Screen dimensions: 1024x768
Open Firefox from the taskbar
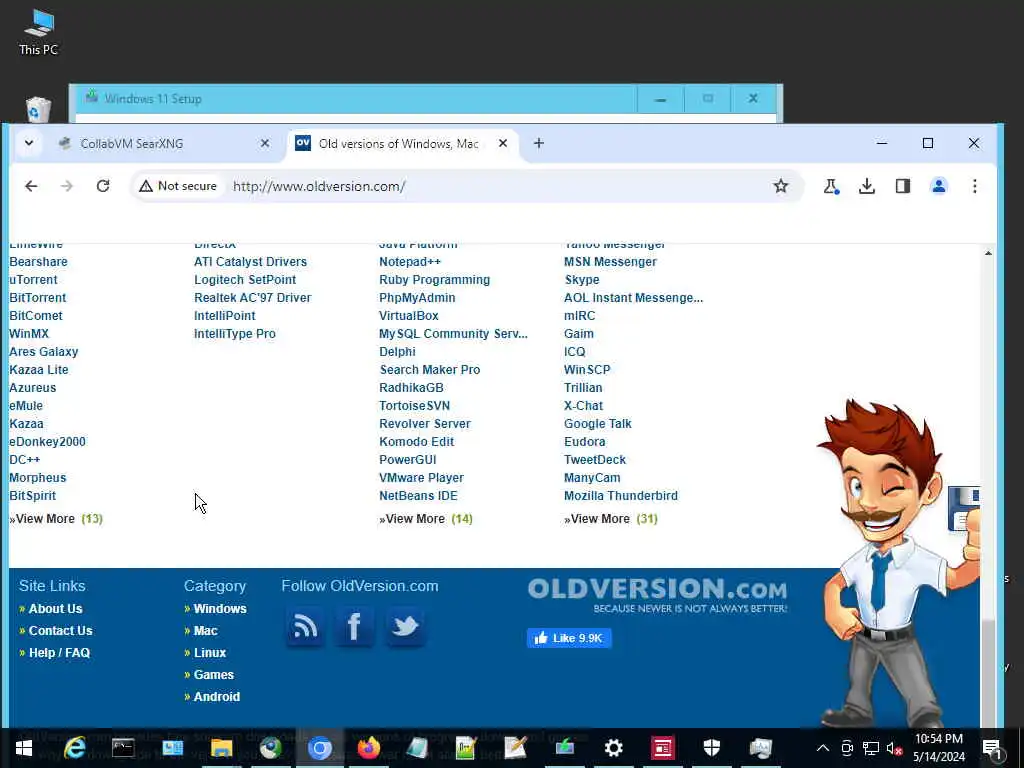(368, 748)
